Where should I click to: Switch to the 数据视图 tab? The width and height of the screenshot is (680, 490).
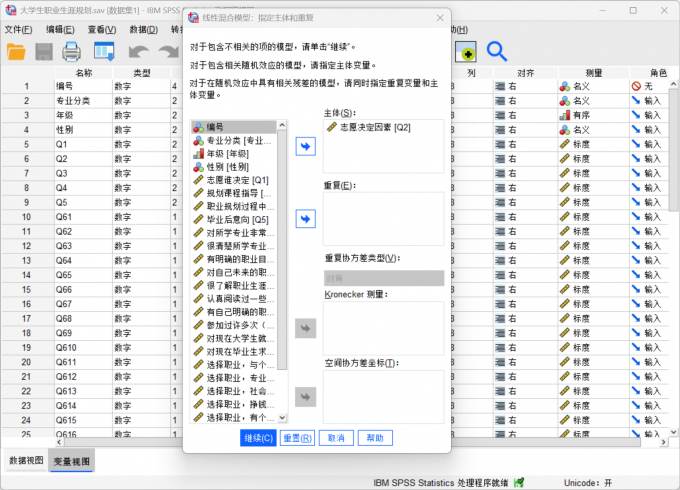point(26,461)
